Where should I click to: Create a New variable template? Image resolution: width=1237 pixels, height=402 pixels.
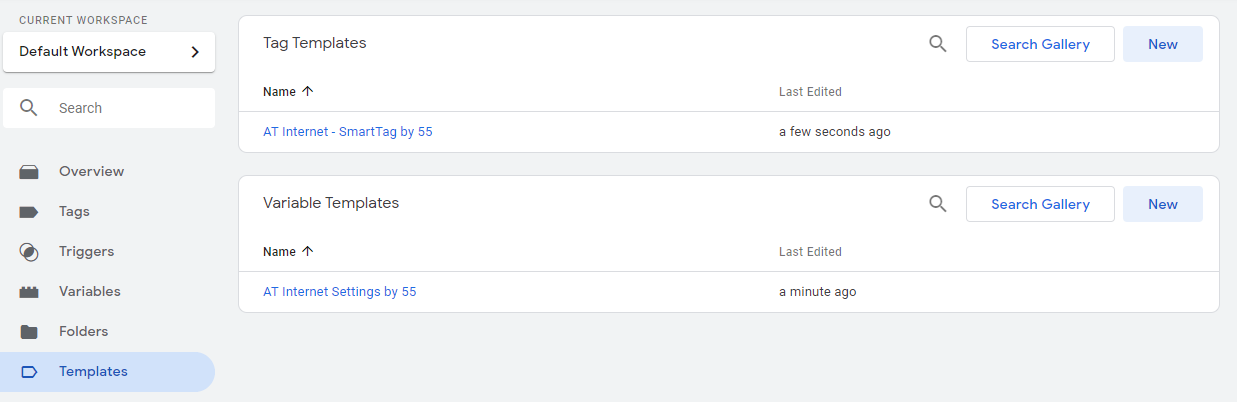tap(1162, 204)
